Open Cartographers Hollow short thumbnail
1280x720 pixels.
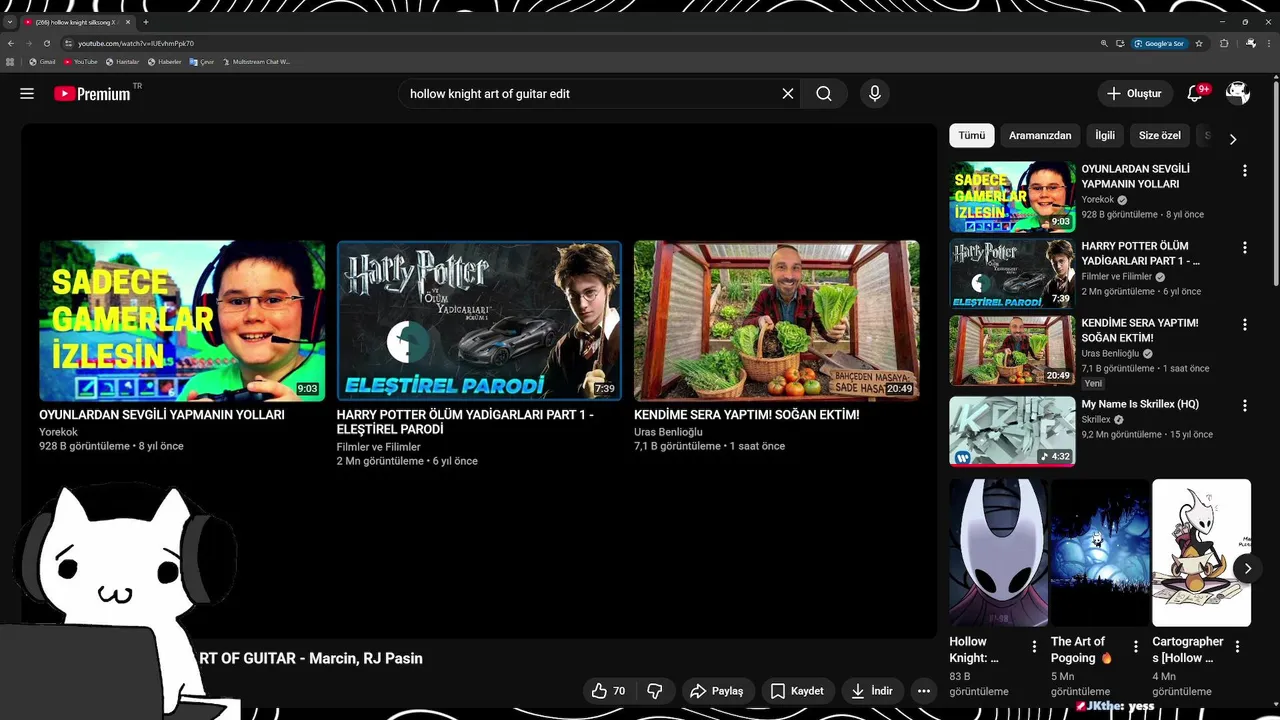coord(1201,553)
